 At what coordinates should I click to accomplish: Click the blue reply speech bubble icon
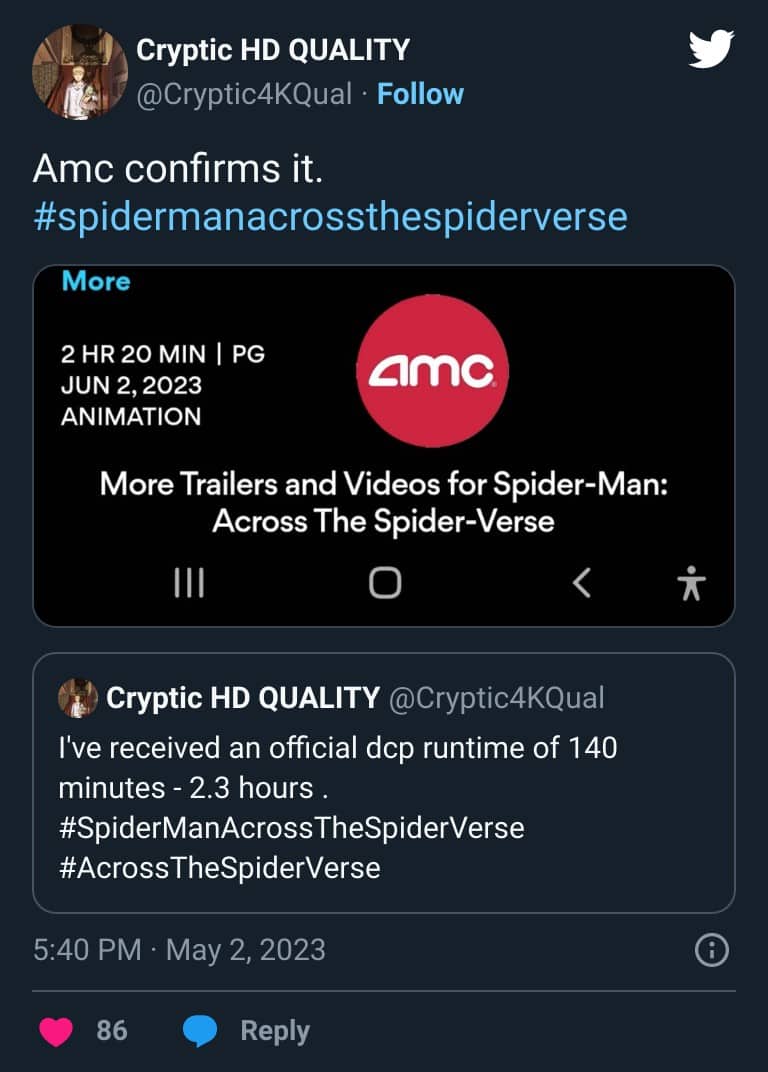tap(200, 1031)
